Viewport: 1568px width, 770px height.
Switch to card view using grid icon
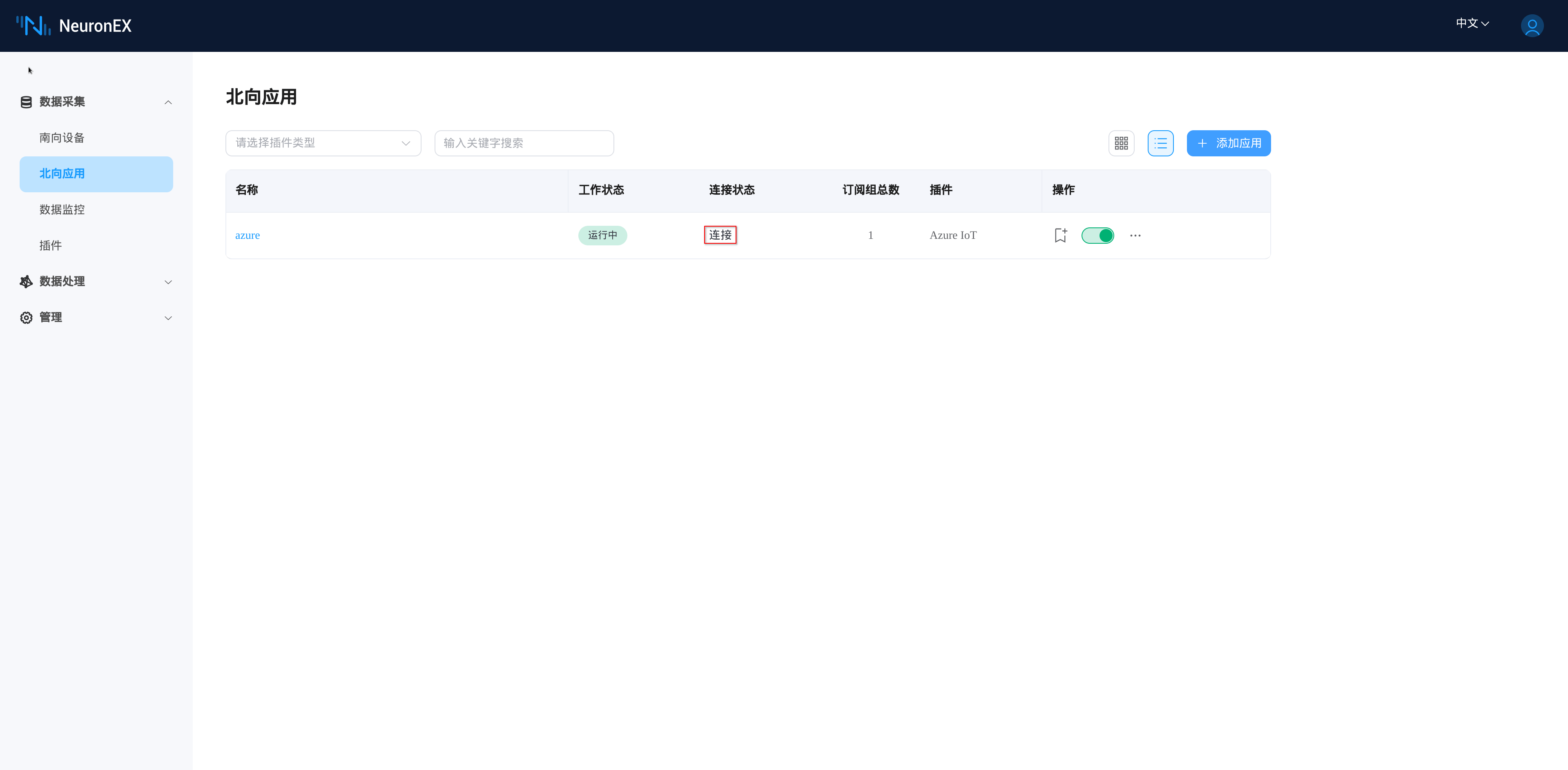pos(1121,143)
